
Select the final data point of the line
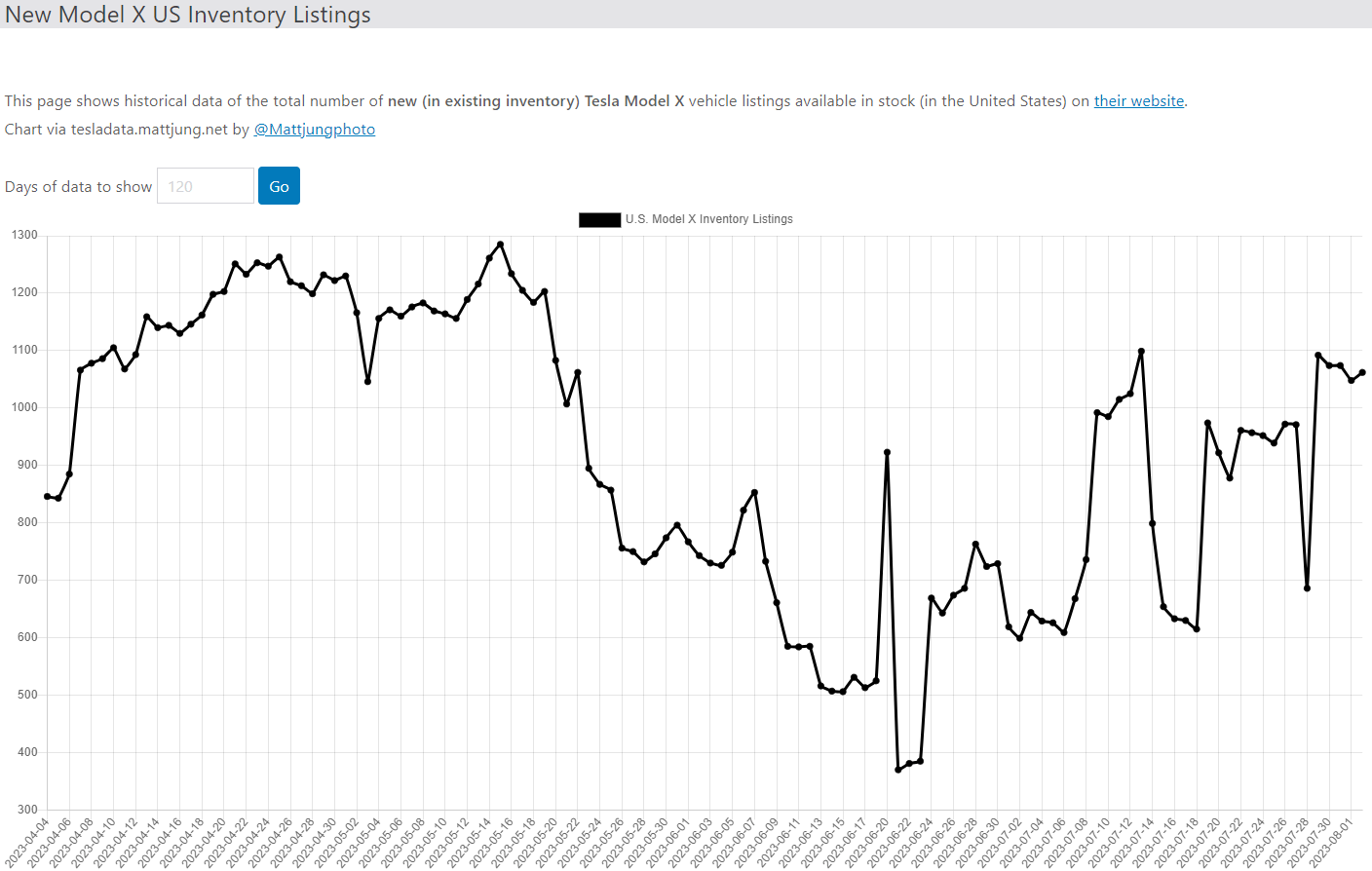pos(1362,372)
